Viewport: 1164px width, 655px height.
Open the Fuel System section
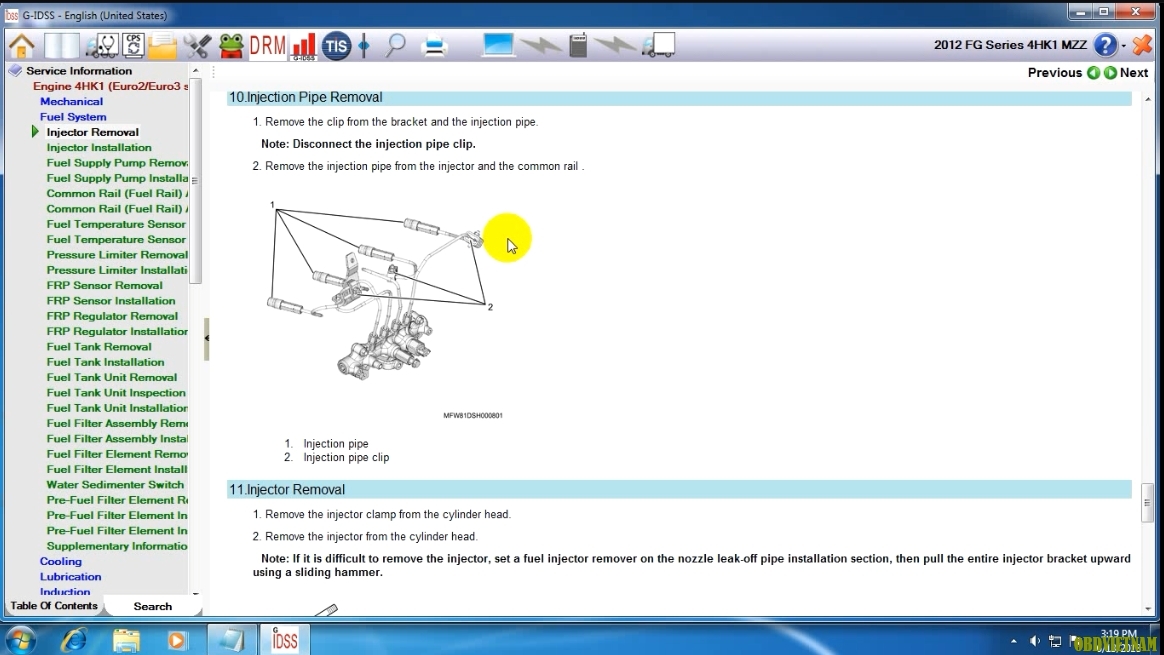pos(73,117)
